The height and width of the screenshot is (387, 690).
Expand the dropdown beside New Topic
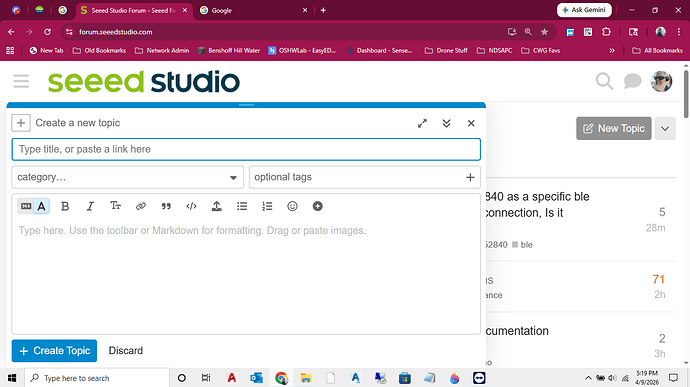coord(665,129)
